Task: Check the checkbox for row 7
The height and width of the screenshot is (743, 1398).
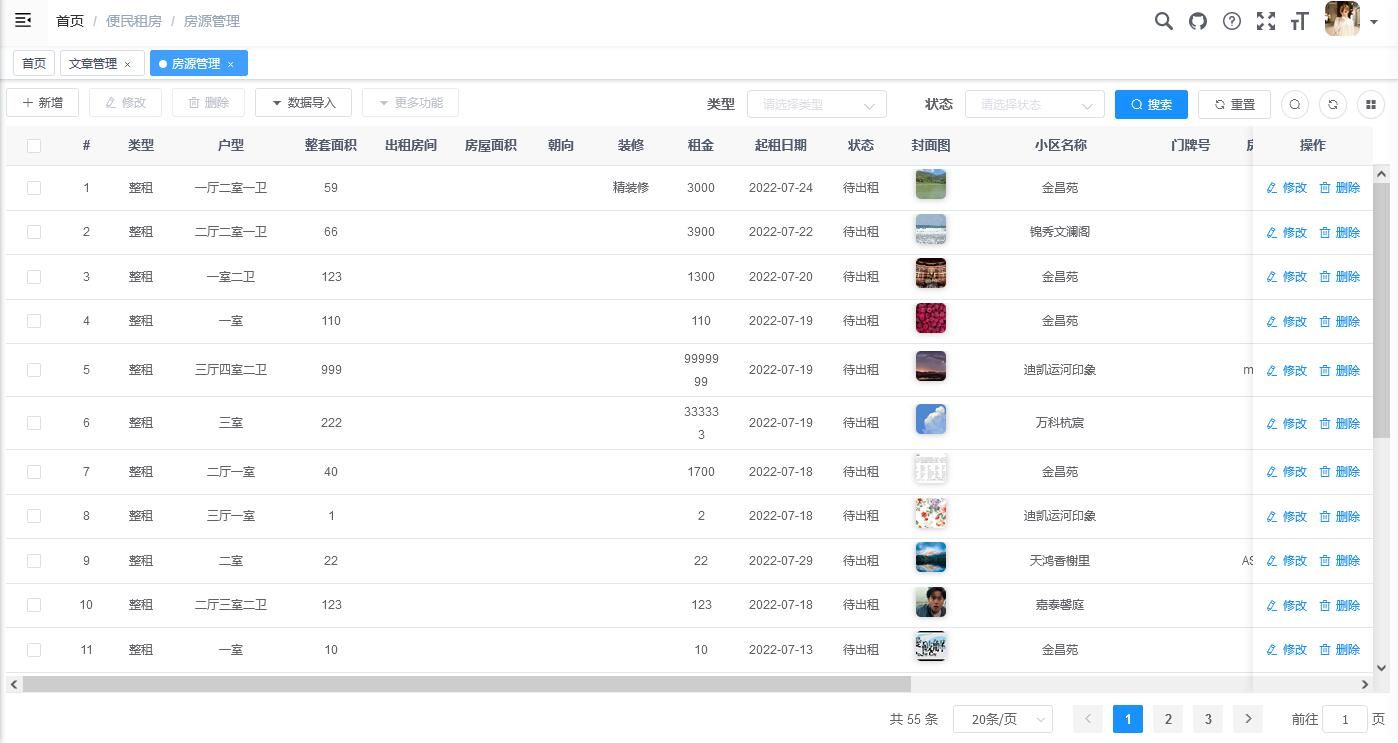Action: pyautogui.click(x=34, y=472)
